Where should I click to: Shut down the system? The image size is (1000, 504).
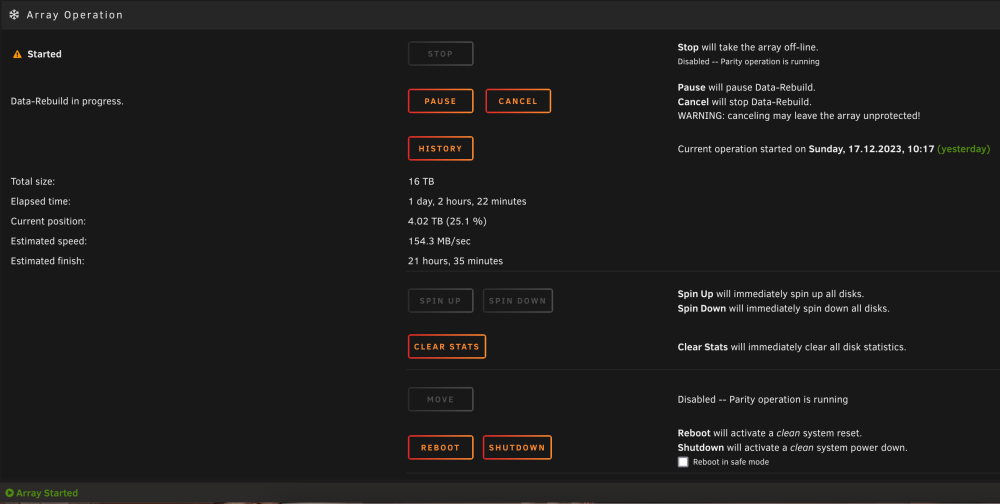click(x=517, y=447)
